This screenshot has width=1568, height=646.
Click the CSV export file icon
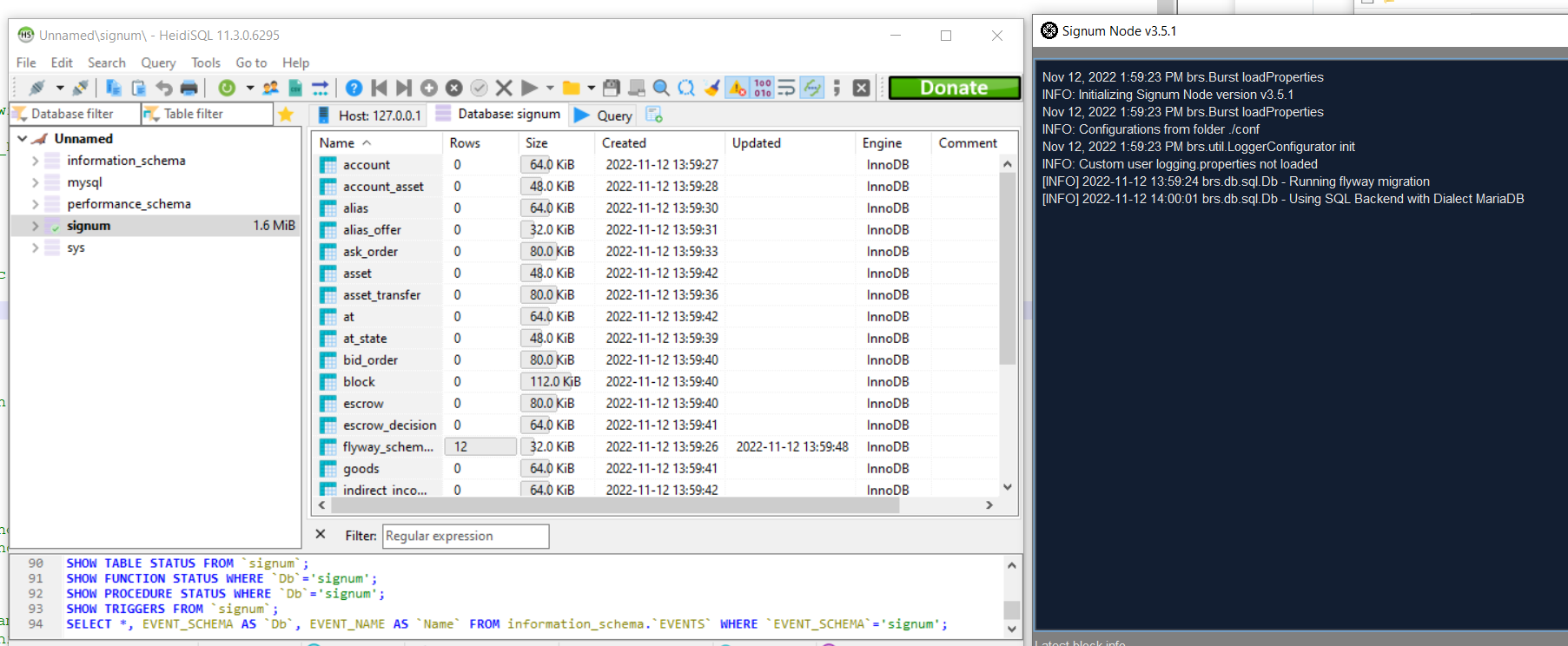point(295,88)
